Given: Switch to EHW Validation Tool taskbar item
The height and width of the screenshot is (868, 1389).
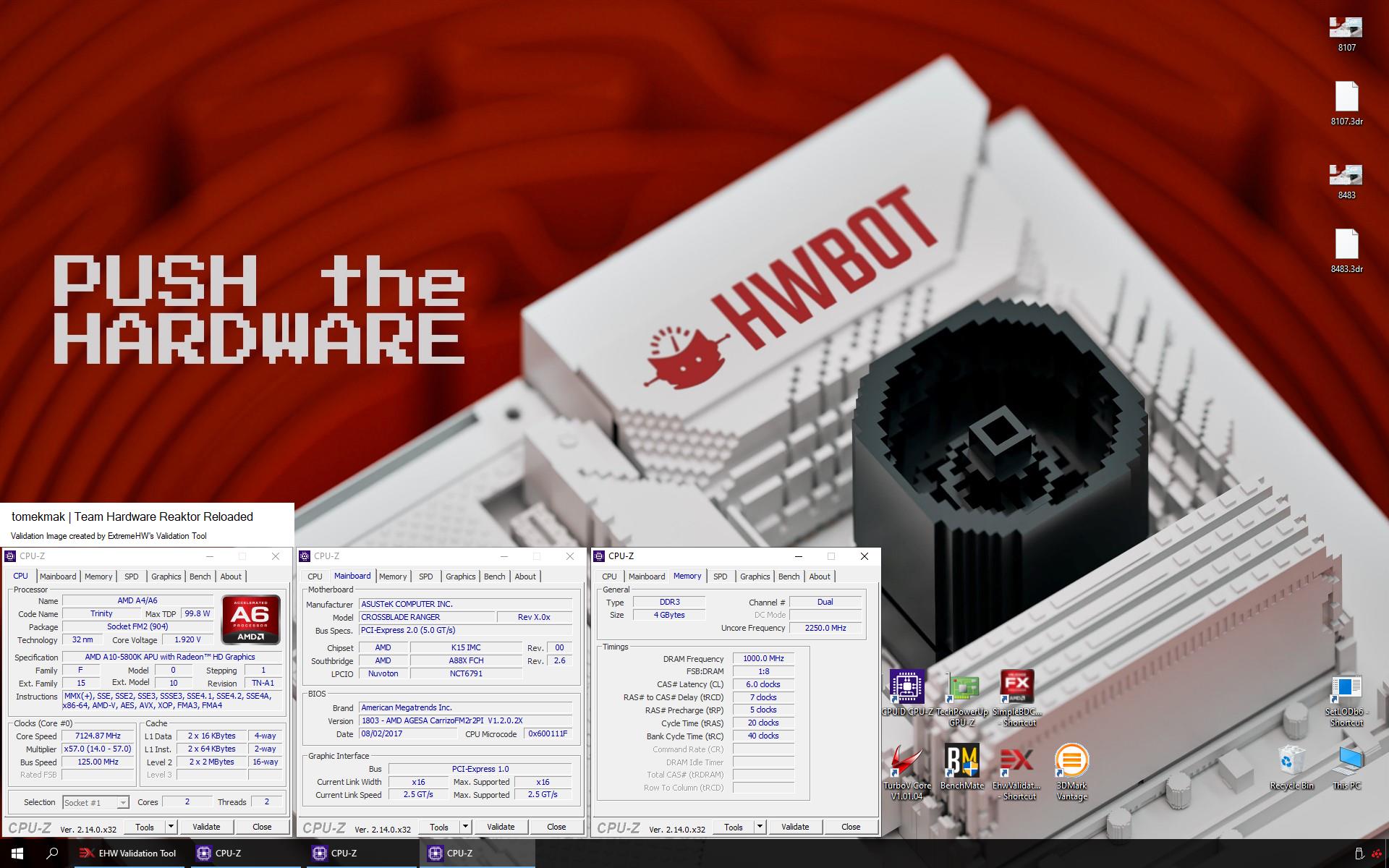Looking at the screenshot, I should 128,854.
